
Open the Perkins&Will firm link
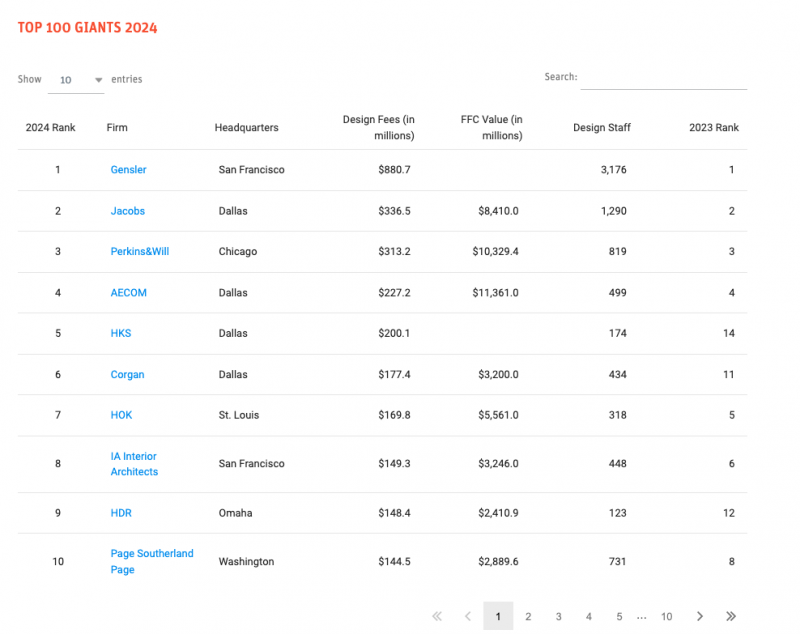(x=140, y=251)
